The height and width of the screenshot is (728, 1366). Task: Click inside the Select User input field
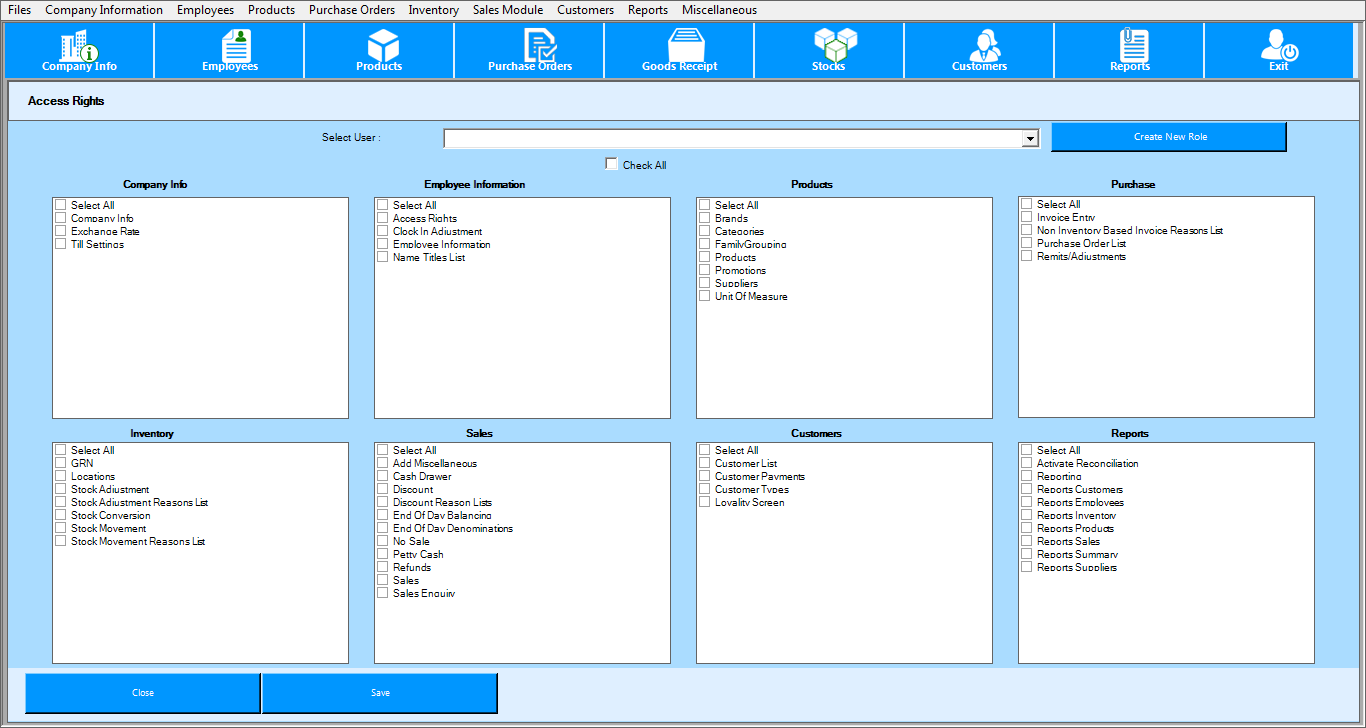pos(730,138)
